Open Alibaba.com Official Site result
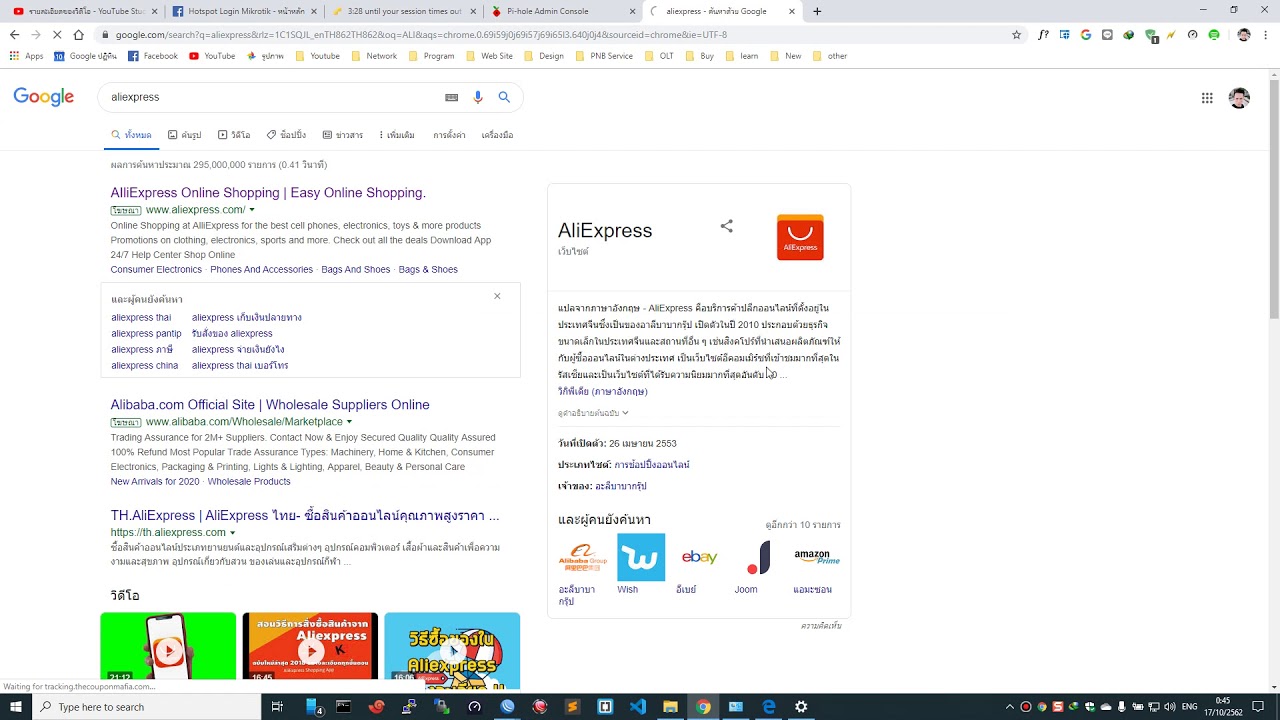Image resolution: width=1280 pixels, height=720 pixels. pos(270,405)
